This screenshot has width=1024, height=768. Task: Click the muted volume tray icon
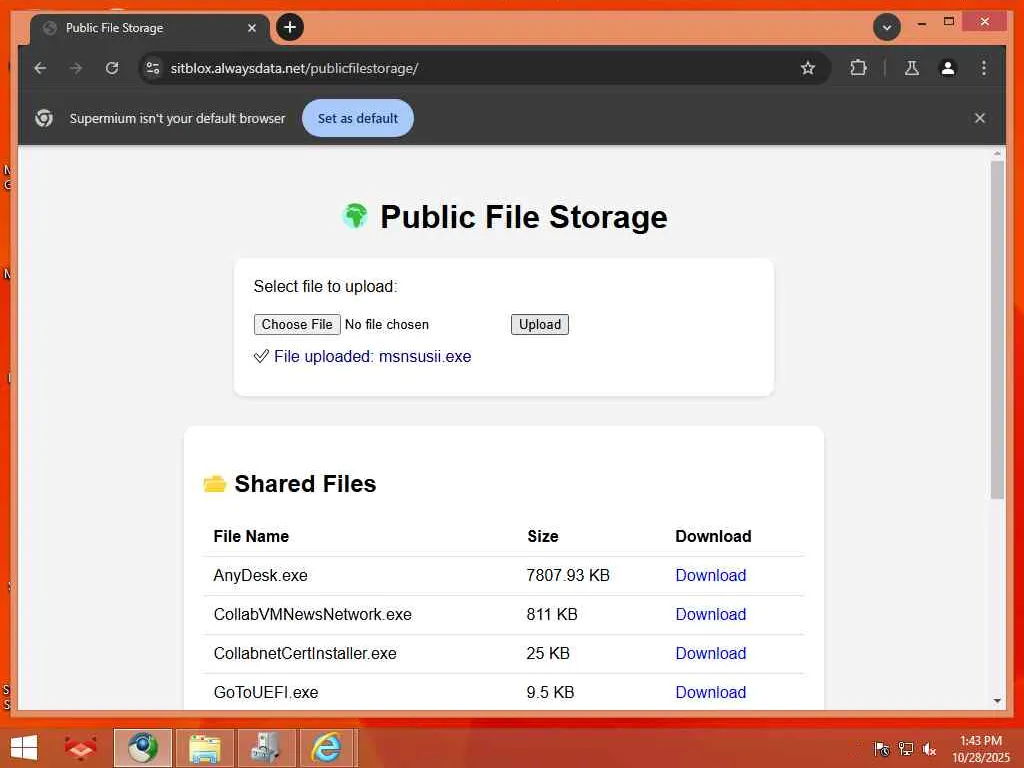(929, 749)
